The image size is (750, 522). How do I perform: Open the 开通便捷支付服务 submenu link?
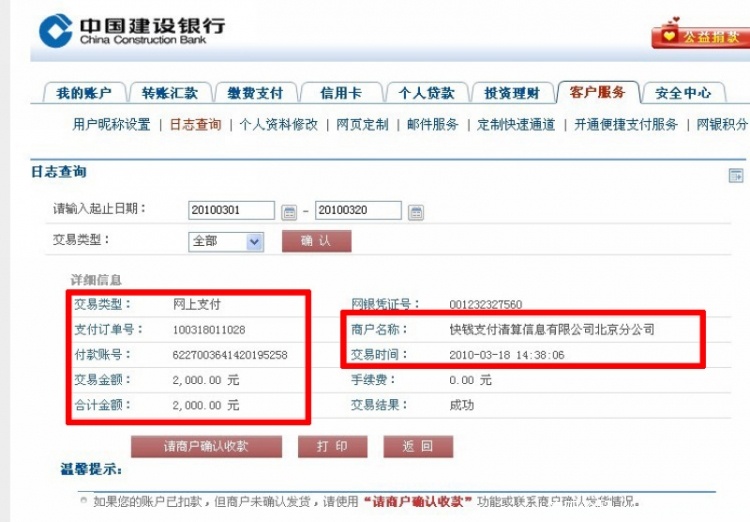coord(626,124)
